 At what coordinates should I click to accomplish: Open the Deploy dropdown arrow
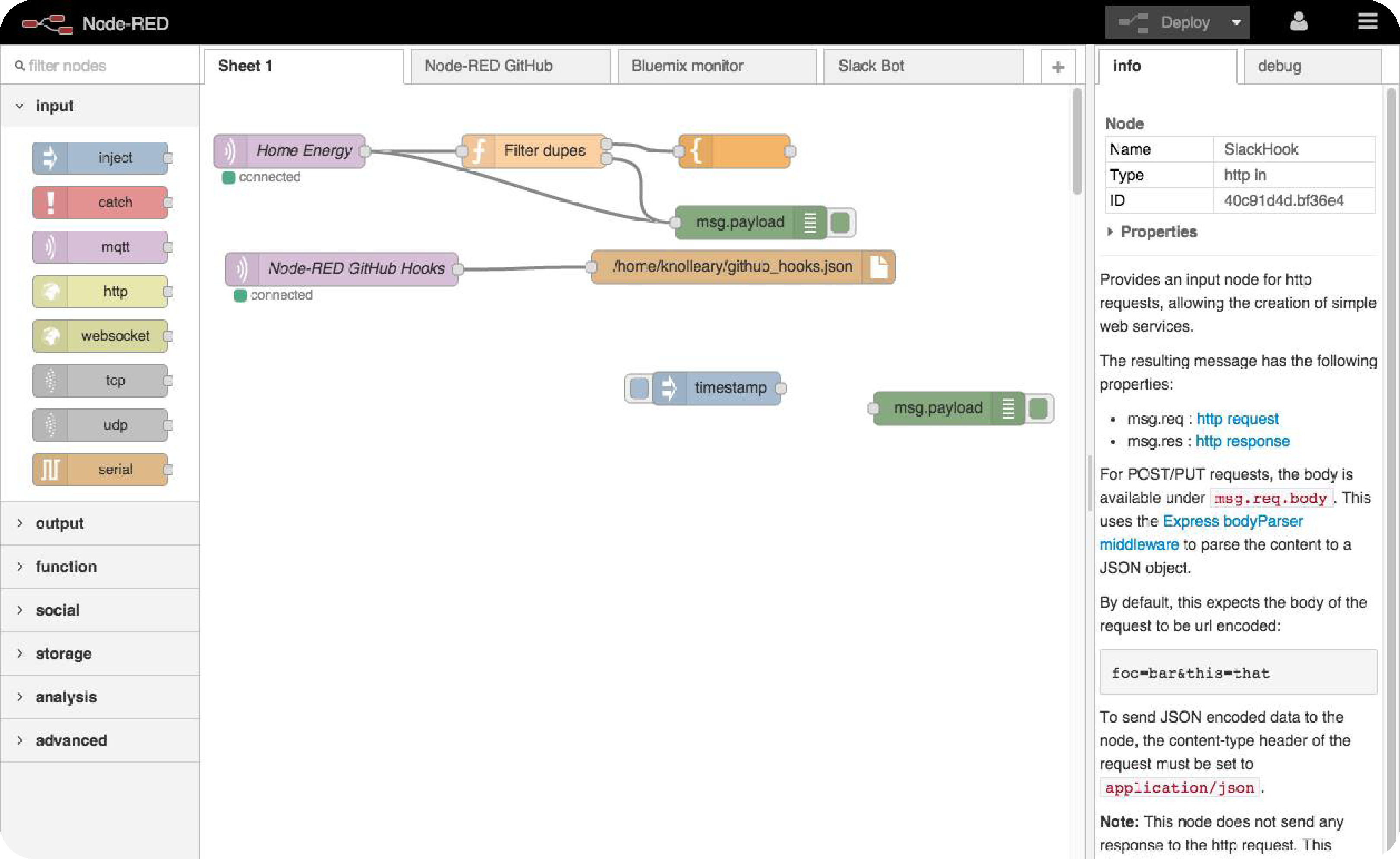pos(1236,23)
